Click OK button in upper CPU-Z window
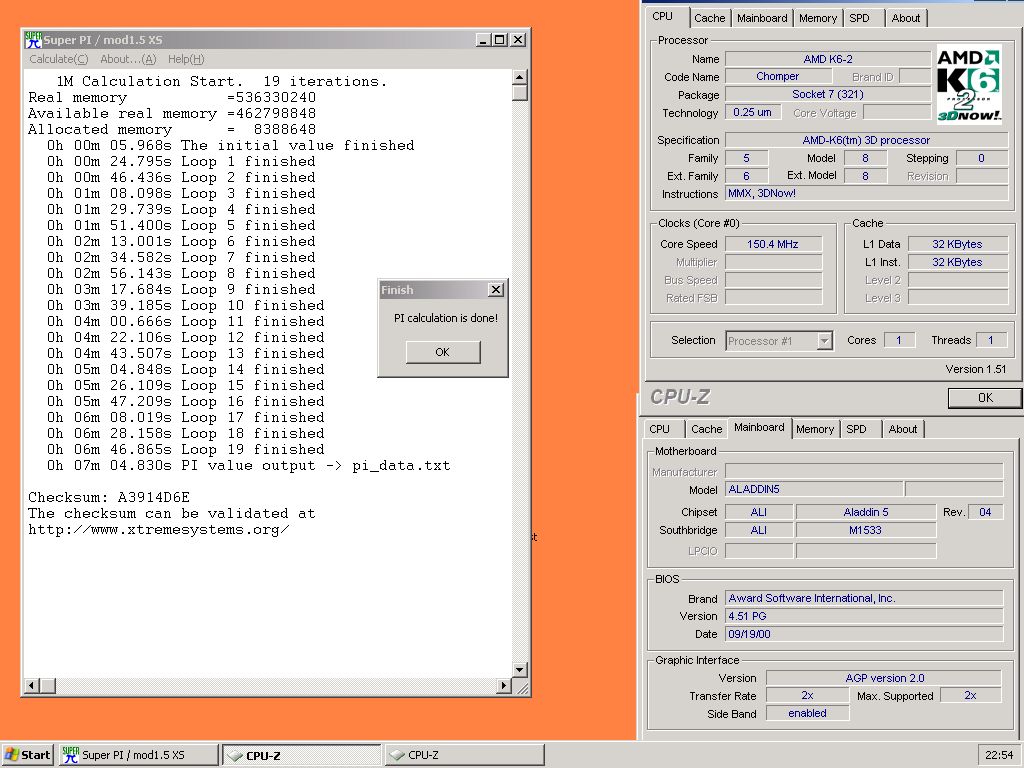 (x=985, y=398)
